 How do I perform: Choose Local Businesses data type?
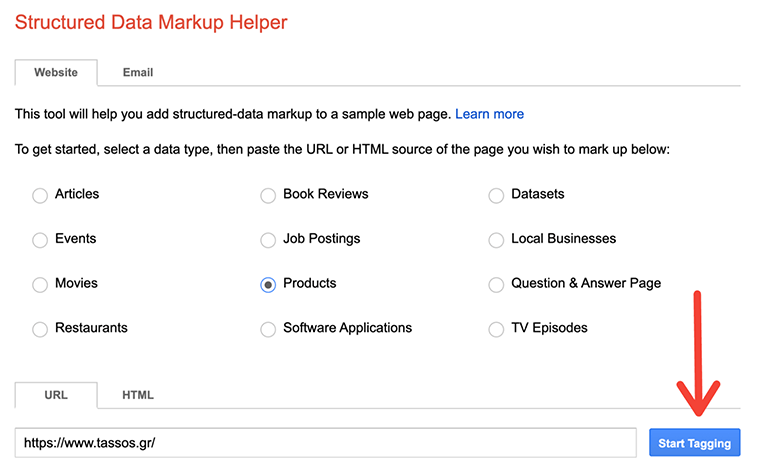click(x=496, y=240)
